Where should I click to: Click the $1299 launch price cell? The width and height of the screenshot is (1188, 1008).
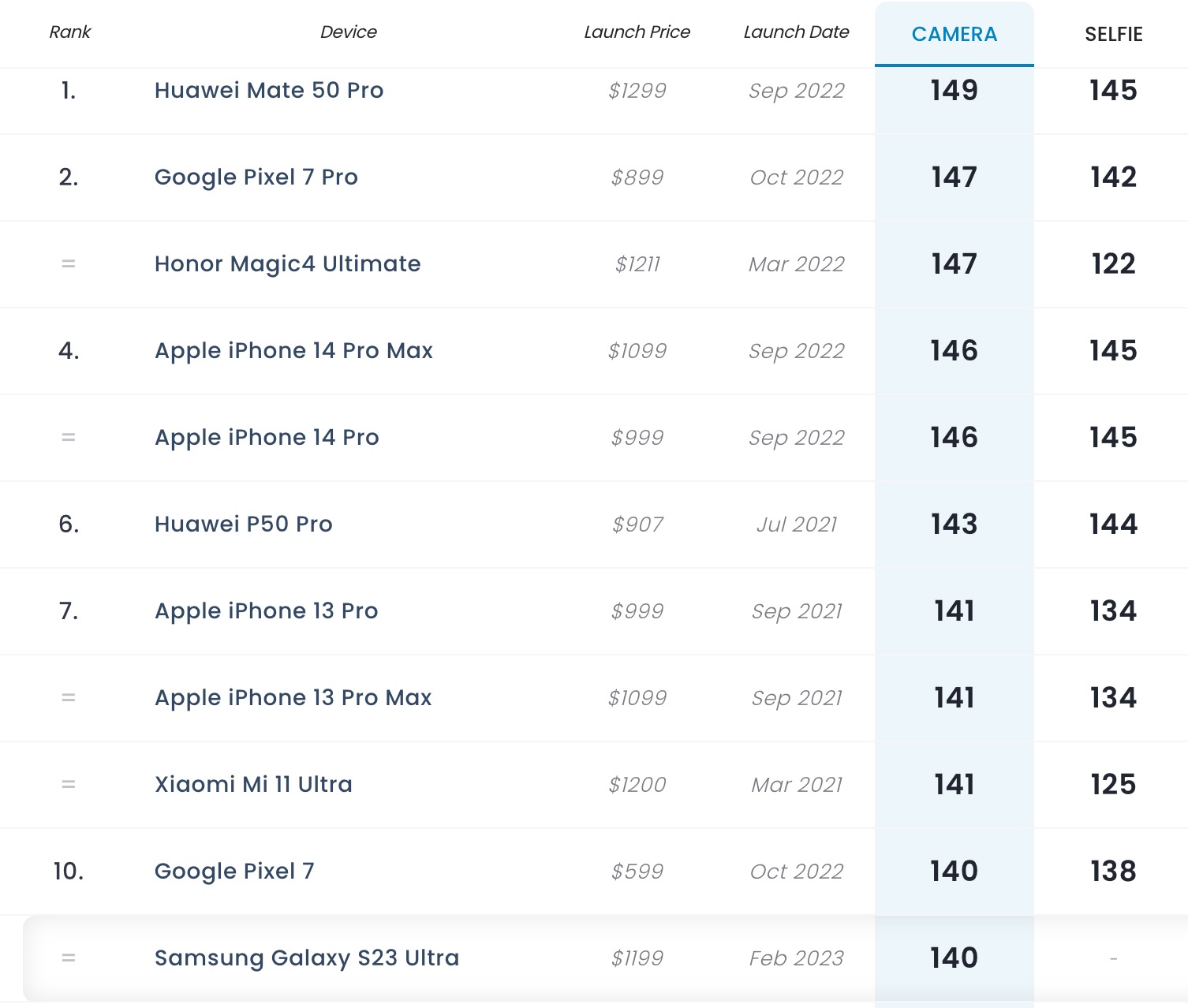636,91
